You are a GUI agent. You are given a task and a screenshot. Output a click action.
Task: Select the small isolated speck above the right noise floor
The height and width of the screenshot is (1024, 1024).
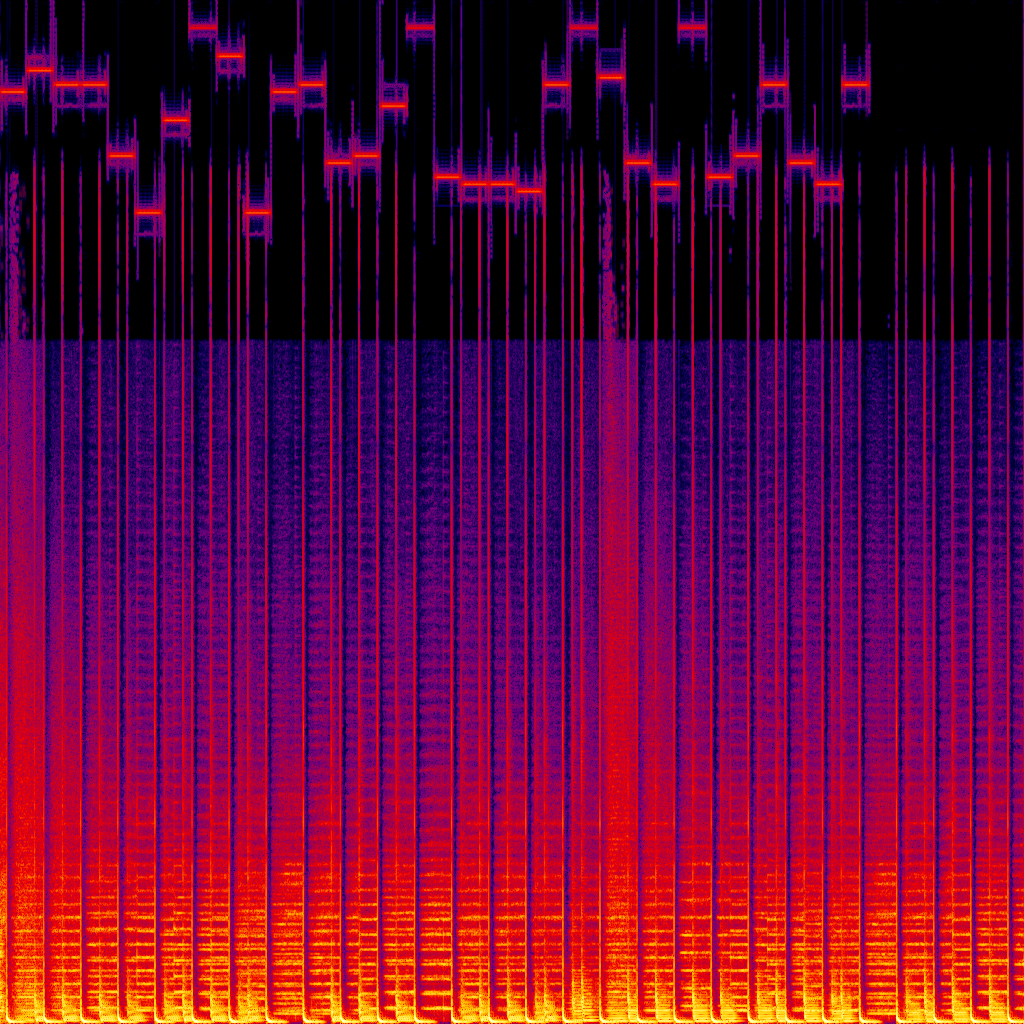tap(889, 322)
